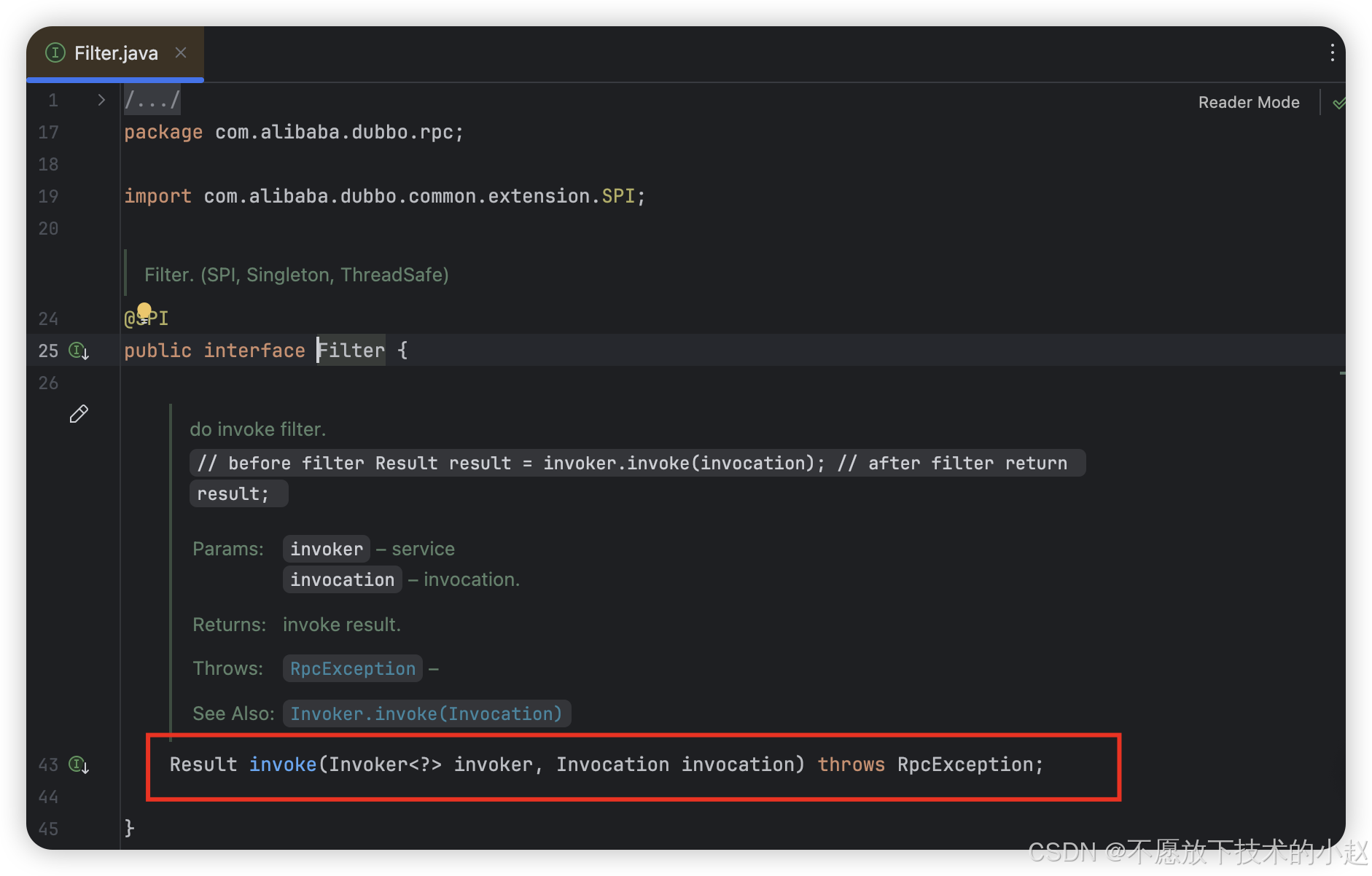The image size is (1372, 876).
Task: Show implementations of Filter interface gutter icon
Action: pyautogui.click(x=79, y=351)
